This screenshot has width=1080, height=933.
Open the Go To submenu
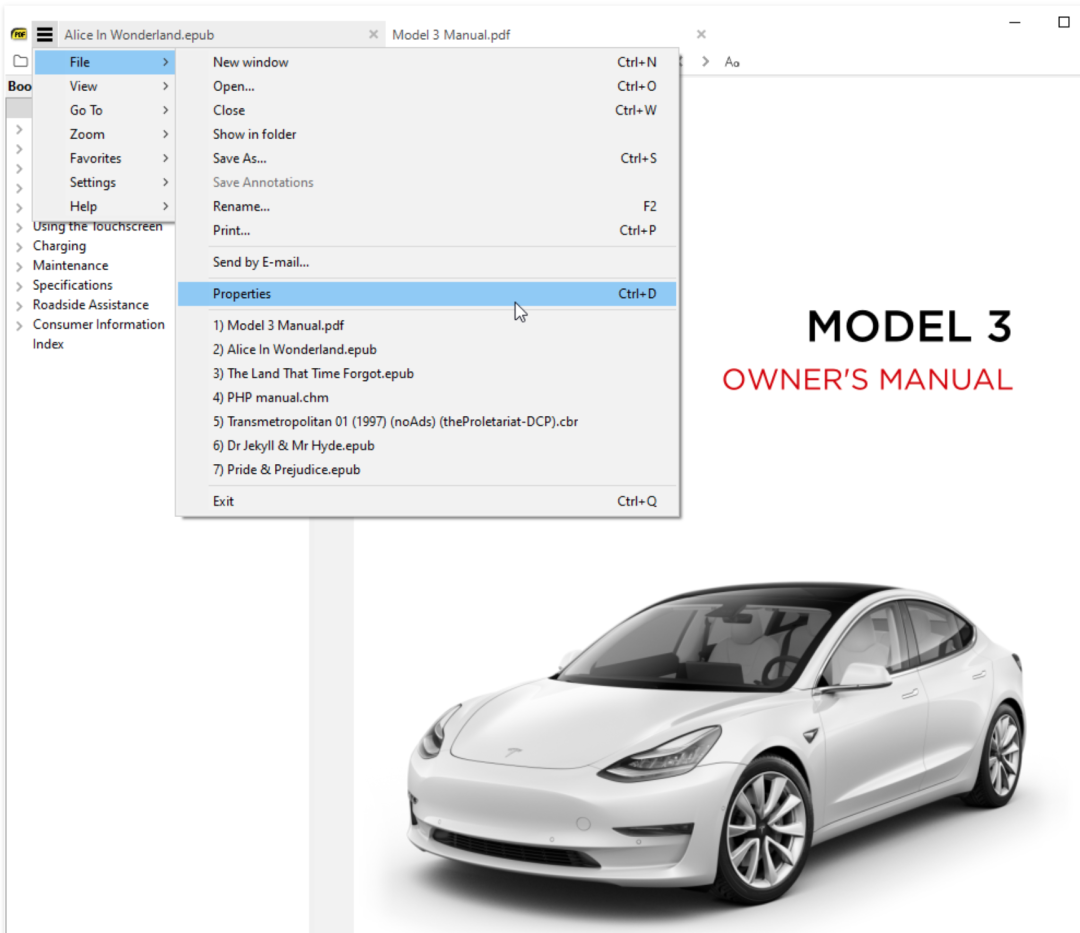[105, 110]
